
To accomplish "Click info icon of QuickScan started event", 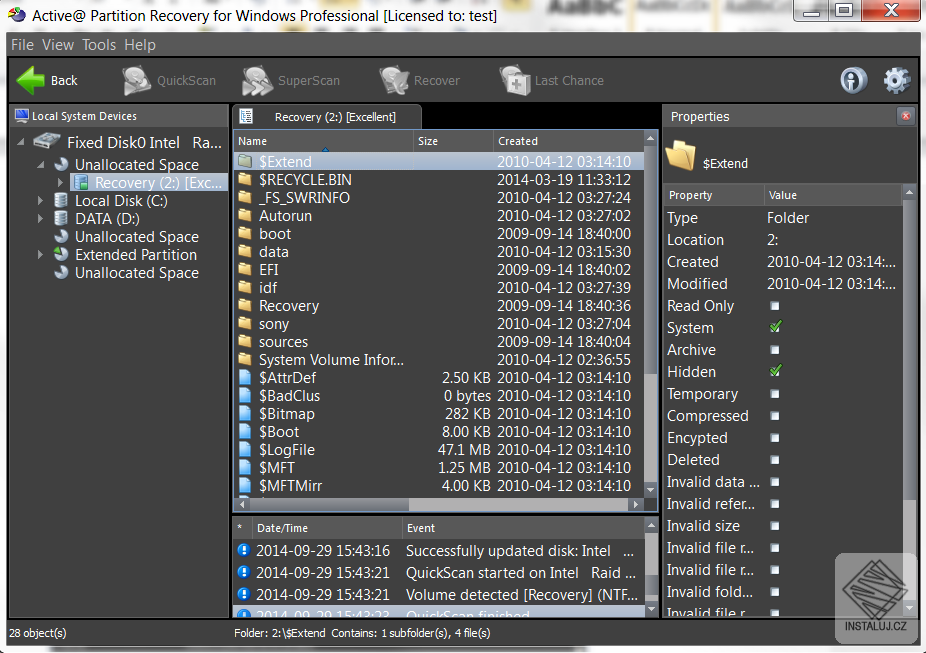I will pos(243,572).
